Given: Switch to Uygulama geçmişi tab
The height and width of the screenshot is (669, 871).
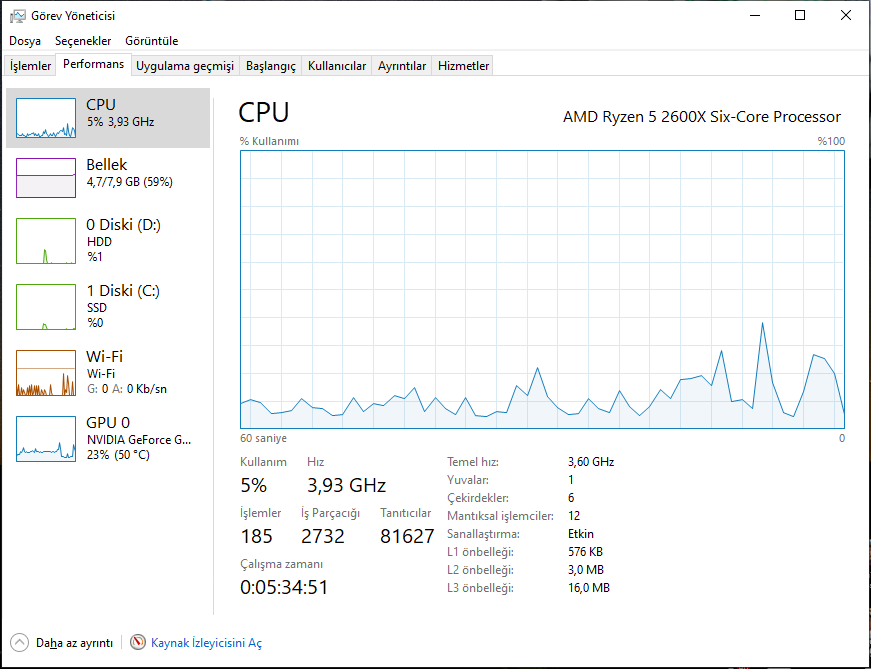Looking at the screenshot, I should pyautogui.click(x=185, y=66).
